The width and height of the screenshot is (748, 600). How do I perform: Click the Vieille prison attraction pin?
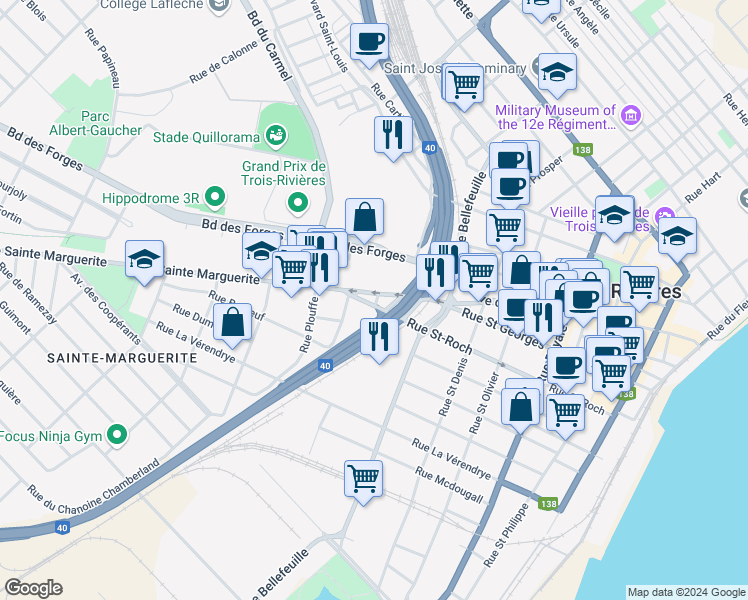(665, 217)
